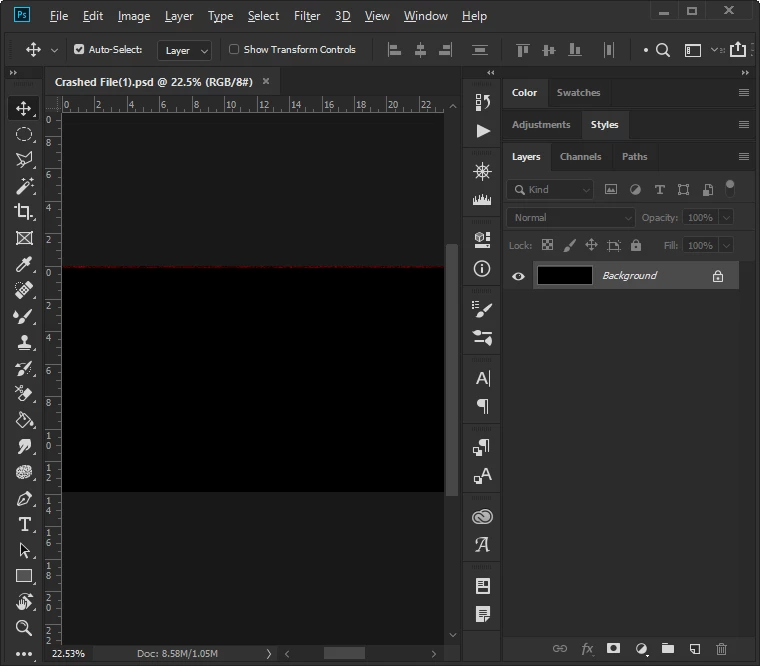Open the Info panel icon

(482, 269)
